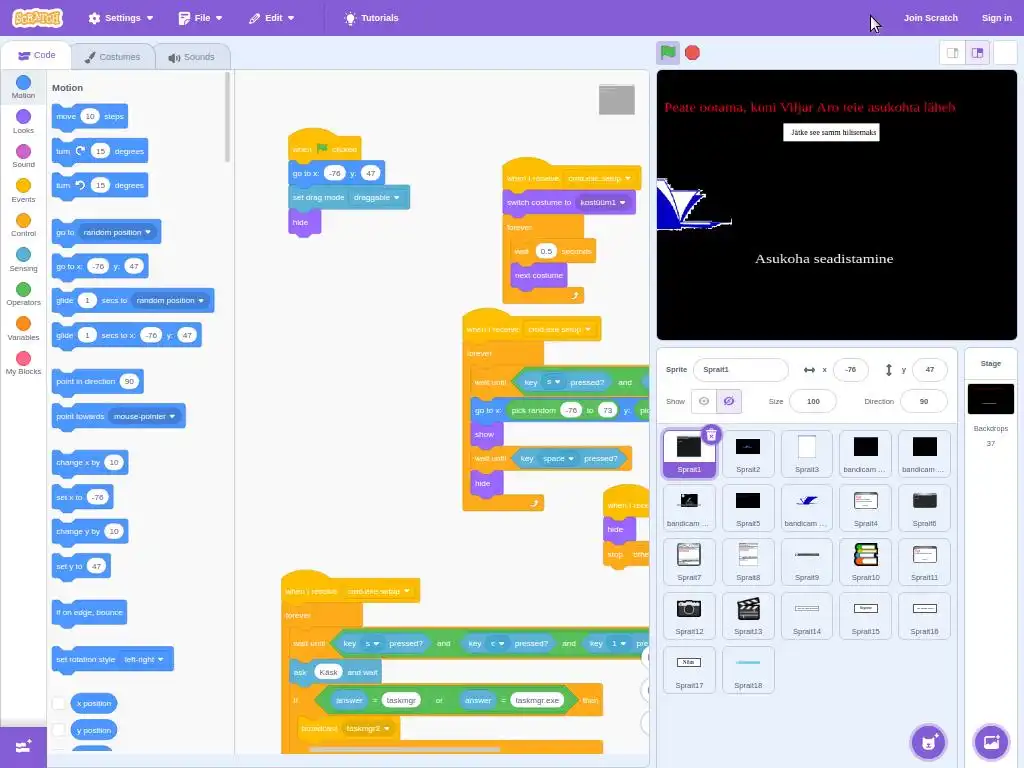Select the Looks block category
The width and height of the screenshot is (1024, 768).
(x=23, y=121)
